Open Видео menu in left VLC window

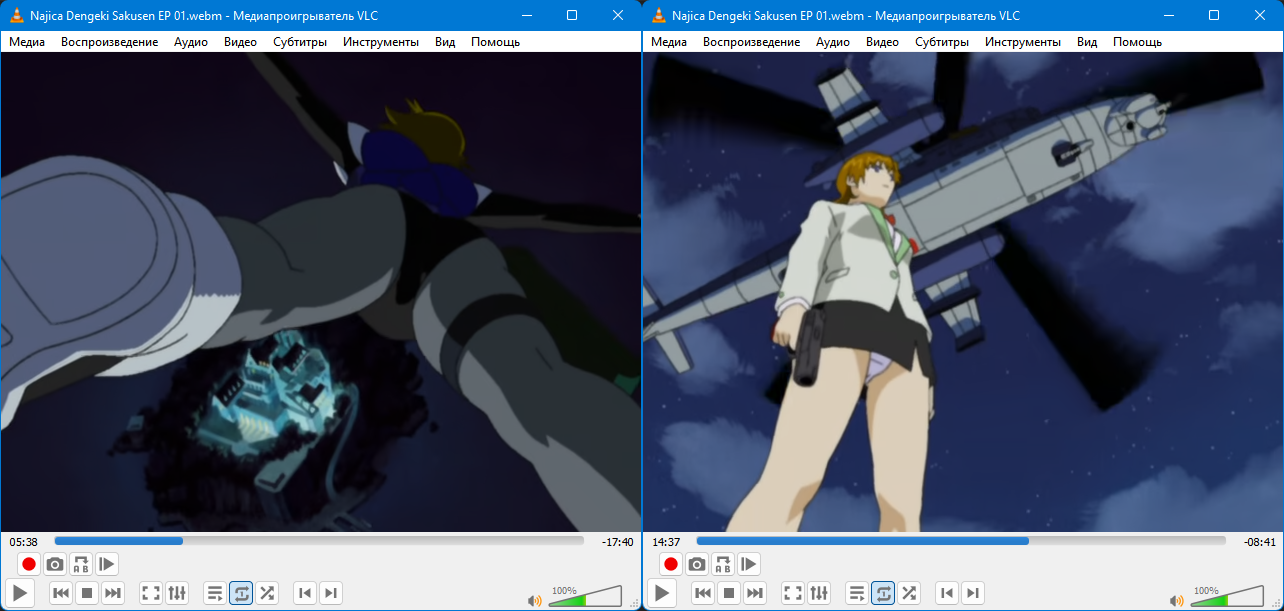[x=240, y=42]
